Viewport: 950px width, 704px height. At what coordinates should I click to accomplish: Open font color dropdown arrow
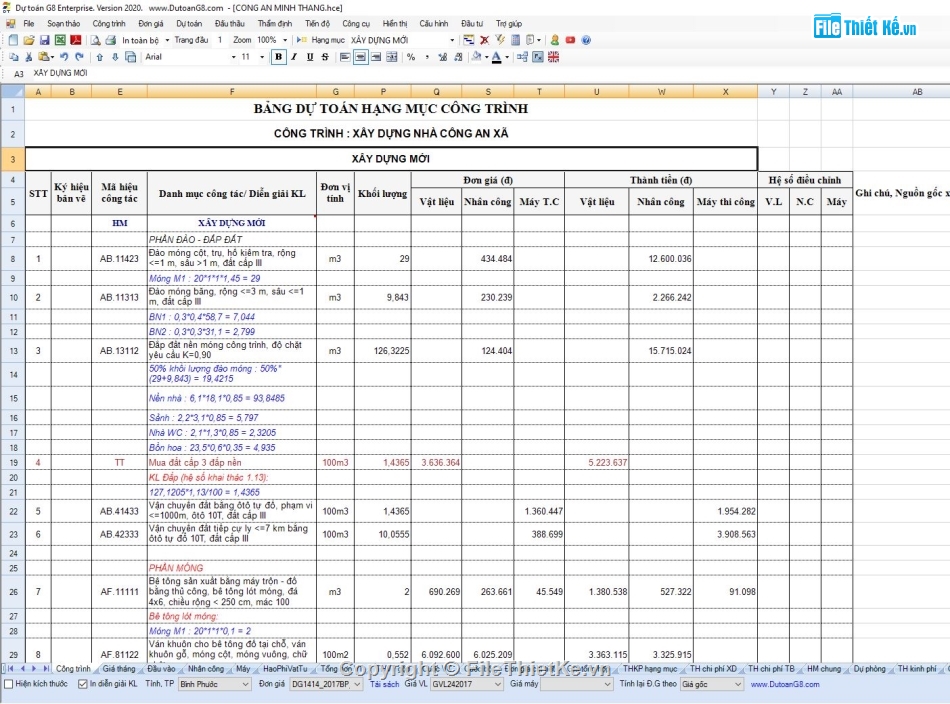[507, 58]
